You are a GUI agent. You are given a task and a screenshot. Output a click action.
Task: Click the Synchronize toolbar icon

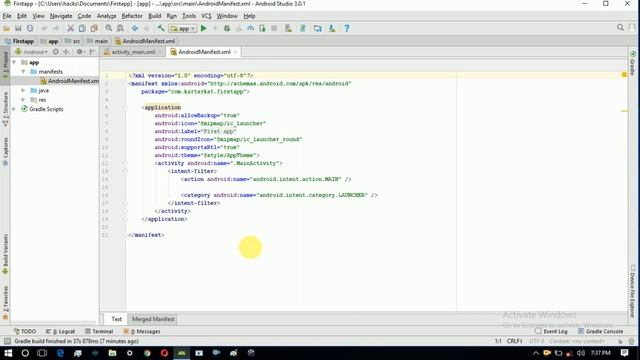click(x=30, y=29)
